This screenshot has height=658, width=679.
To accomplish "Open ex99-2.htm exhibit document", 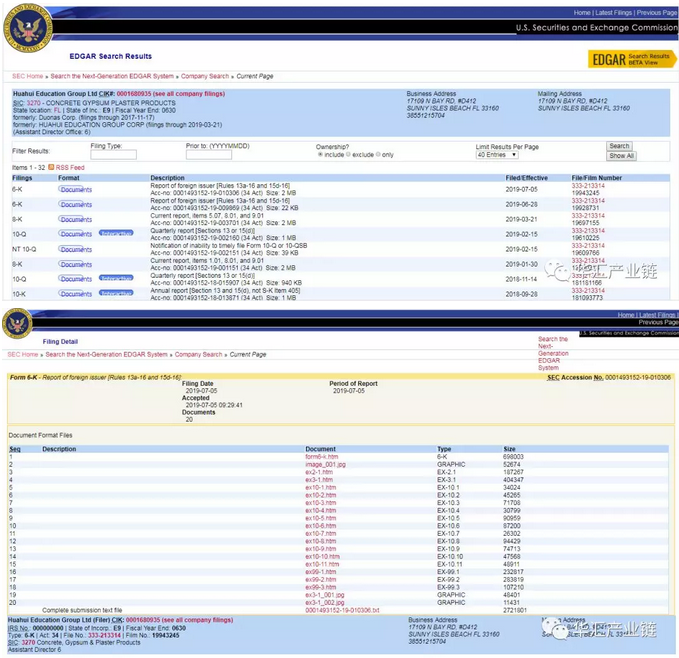I will pyautogui.click(x=320, y=580).
